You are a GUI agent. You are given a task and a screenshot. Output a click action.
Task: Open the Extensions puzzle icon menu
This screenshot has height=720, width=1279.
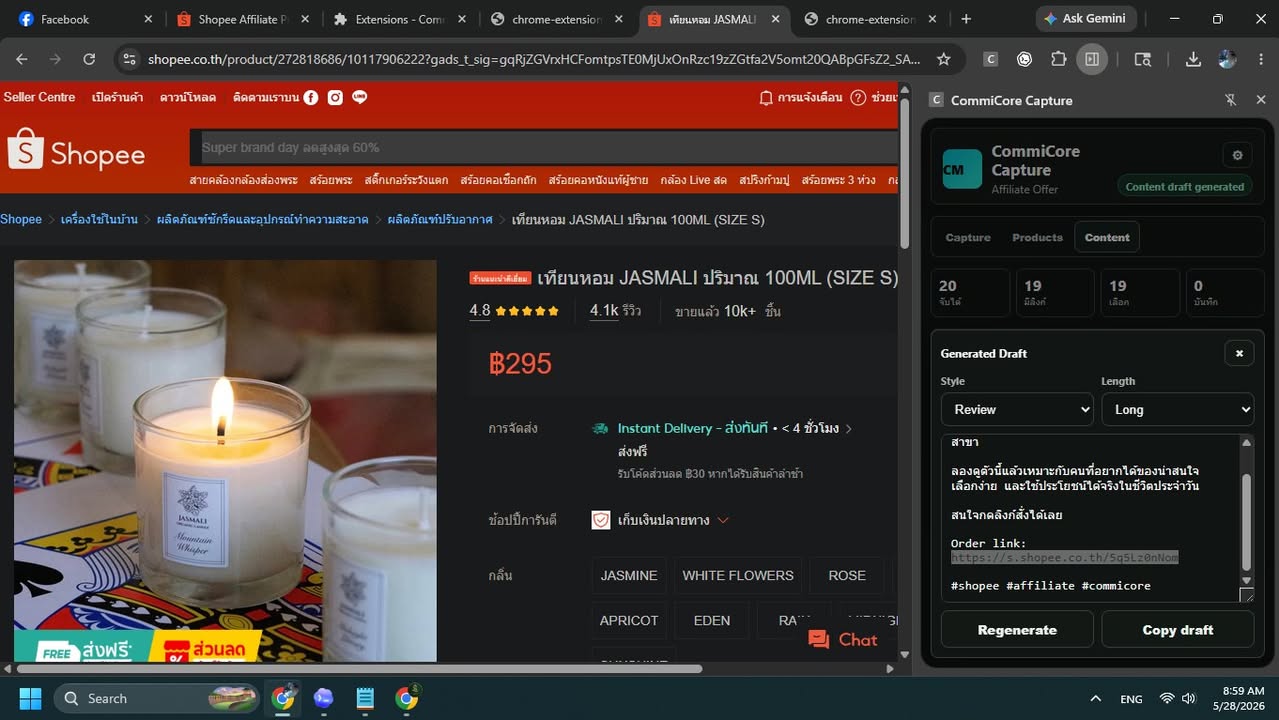(x=1058, y=59)
